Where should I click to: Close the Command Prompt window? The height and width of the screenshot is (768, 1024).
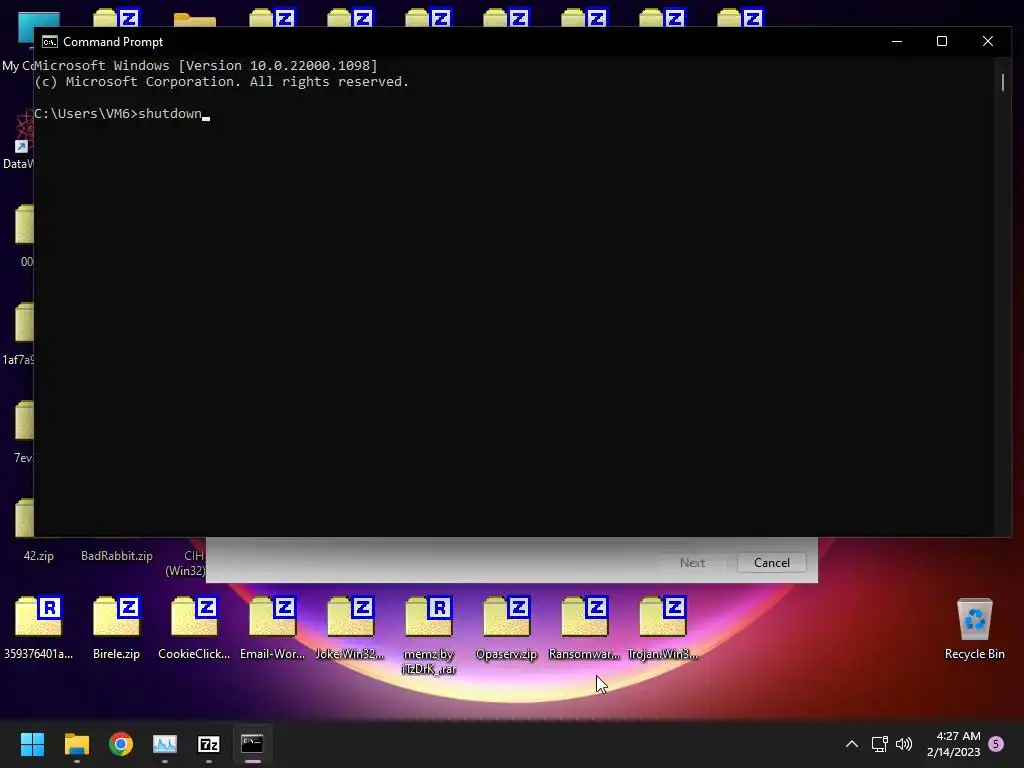pos(987,41)
